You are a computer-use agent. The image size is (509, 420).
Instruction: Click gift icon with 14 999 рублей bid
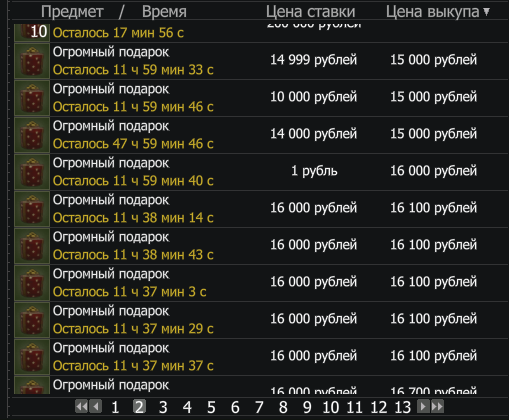tap(32, 61)
